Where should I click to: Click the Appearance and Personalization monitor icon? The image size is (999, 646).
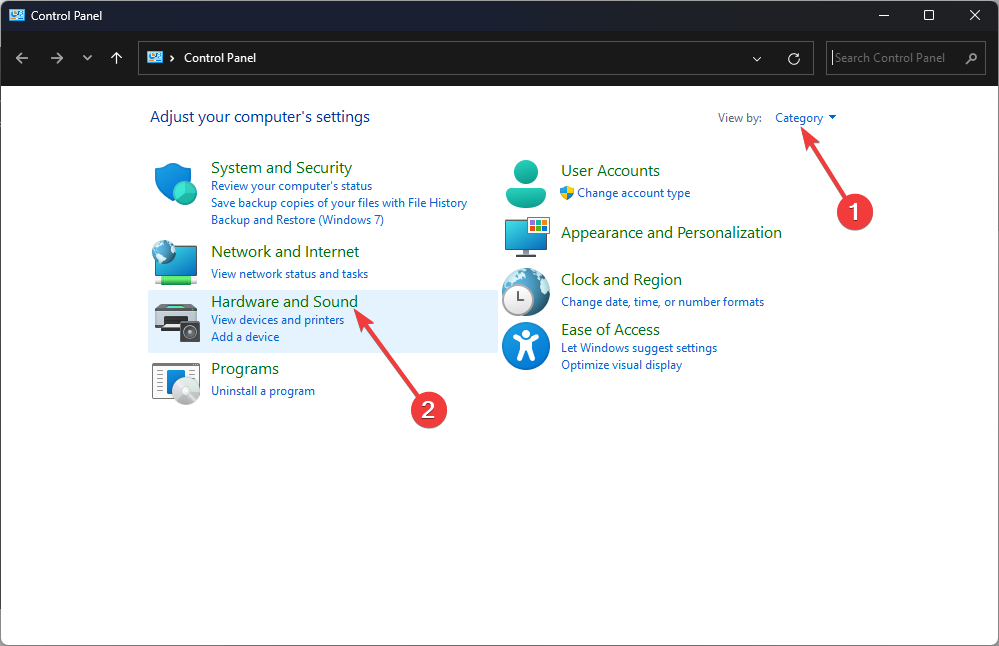tap(526, 236)
